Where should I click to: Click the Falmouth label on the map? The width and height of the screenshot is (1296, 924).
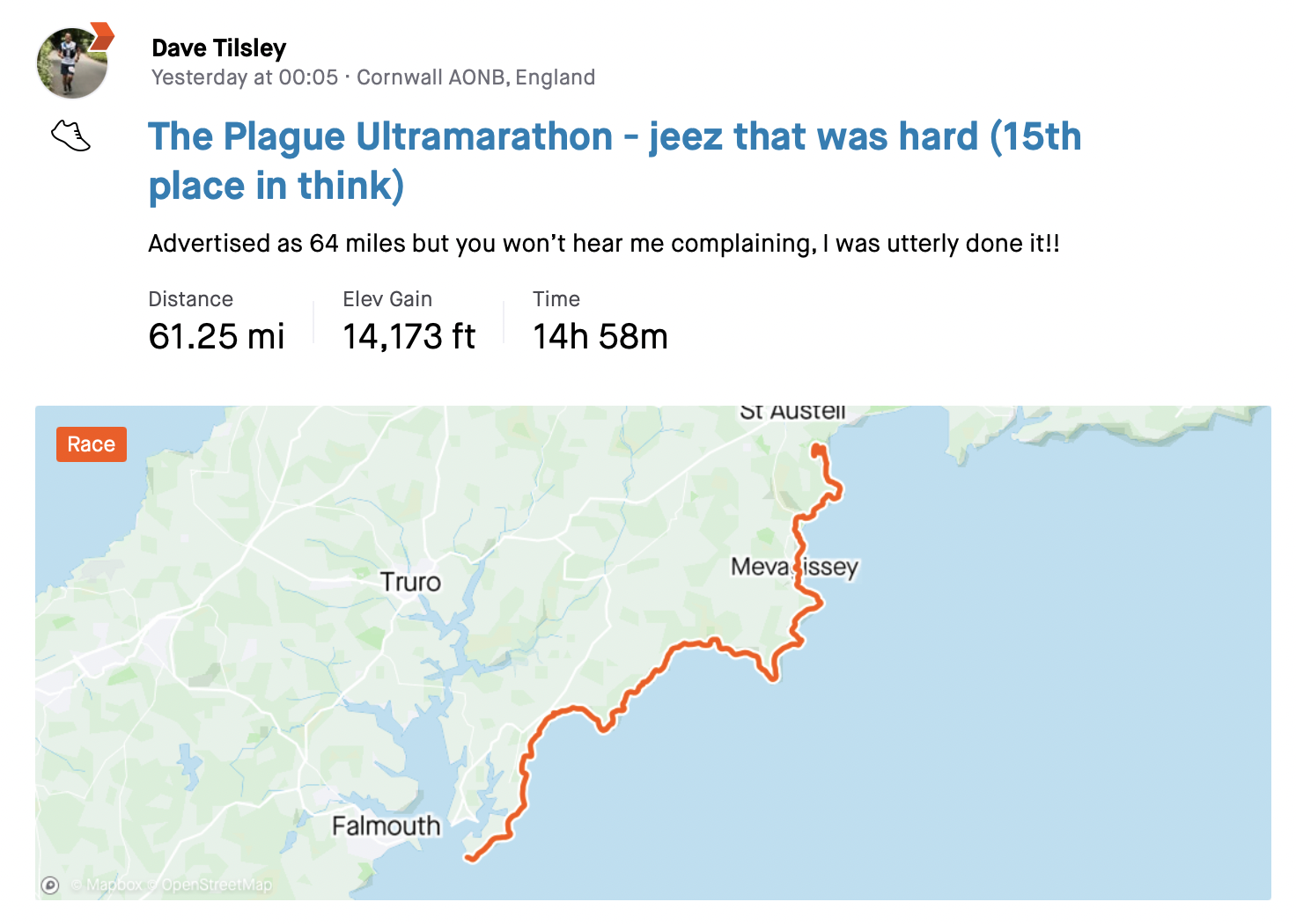tap(386, 825)
